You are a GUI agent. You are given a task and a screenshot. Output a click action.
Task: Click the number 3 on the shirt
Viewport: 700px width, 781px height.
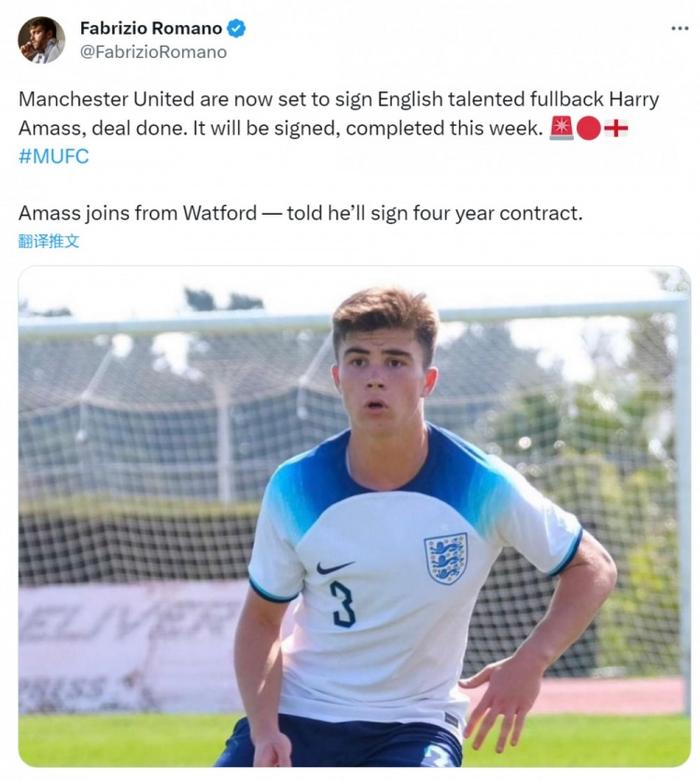click(343, 604)
